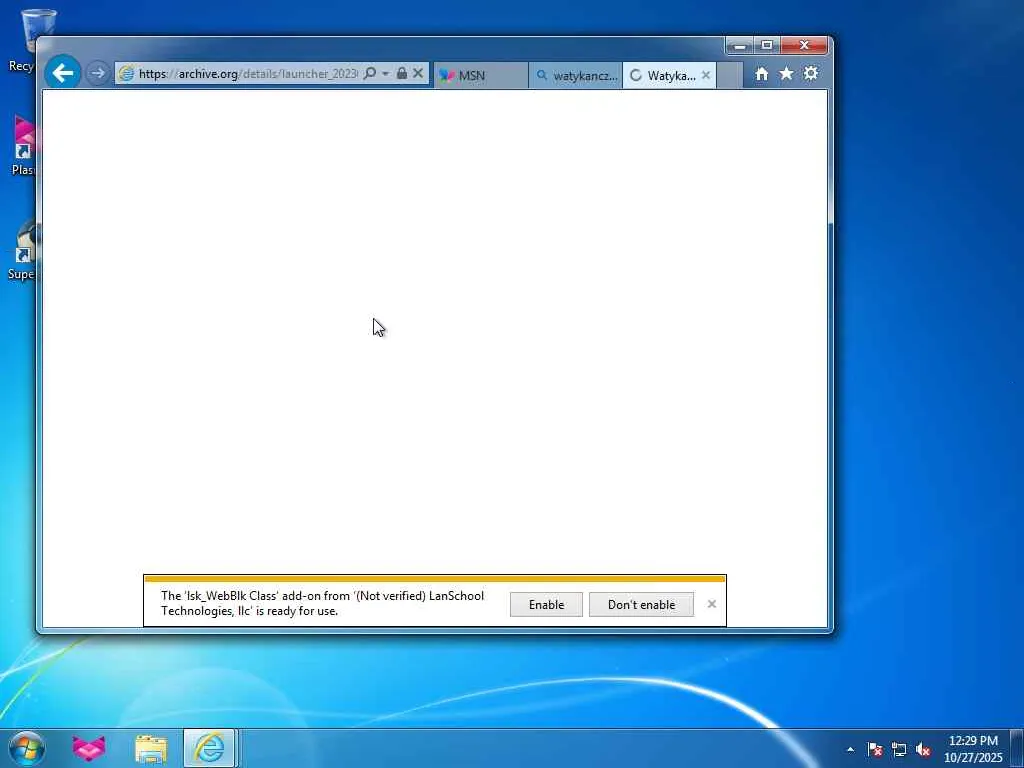Dismiss the add-on notification bar
The width and height of the screenshot is (1024, 768).
[712, 604]
